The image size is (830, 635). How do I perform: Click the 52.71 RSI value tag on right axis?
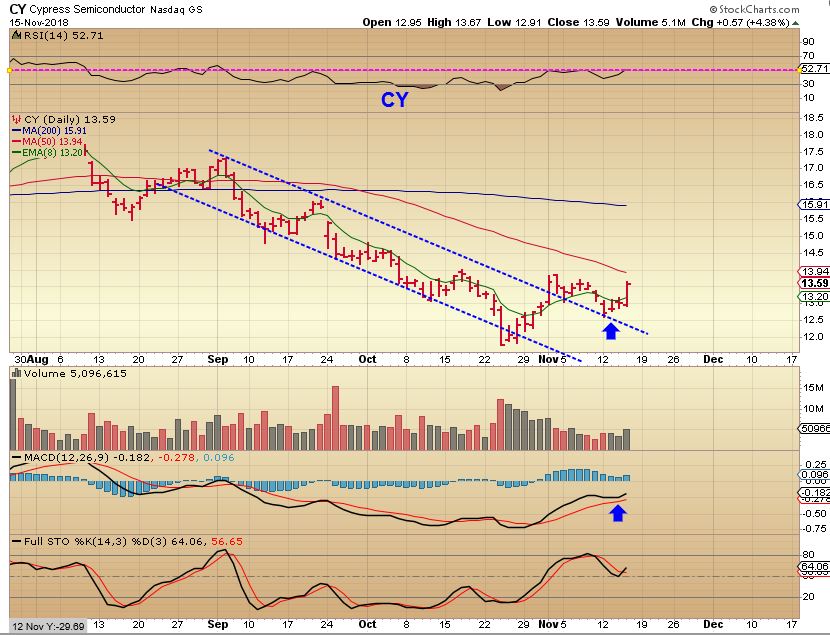click(x=814, y=69)
